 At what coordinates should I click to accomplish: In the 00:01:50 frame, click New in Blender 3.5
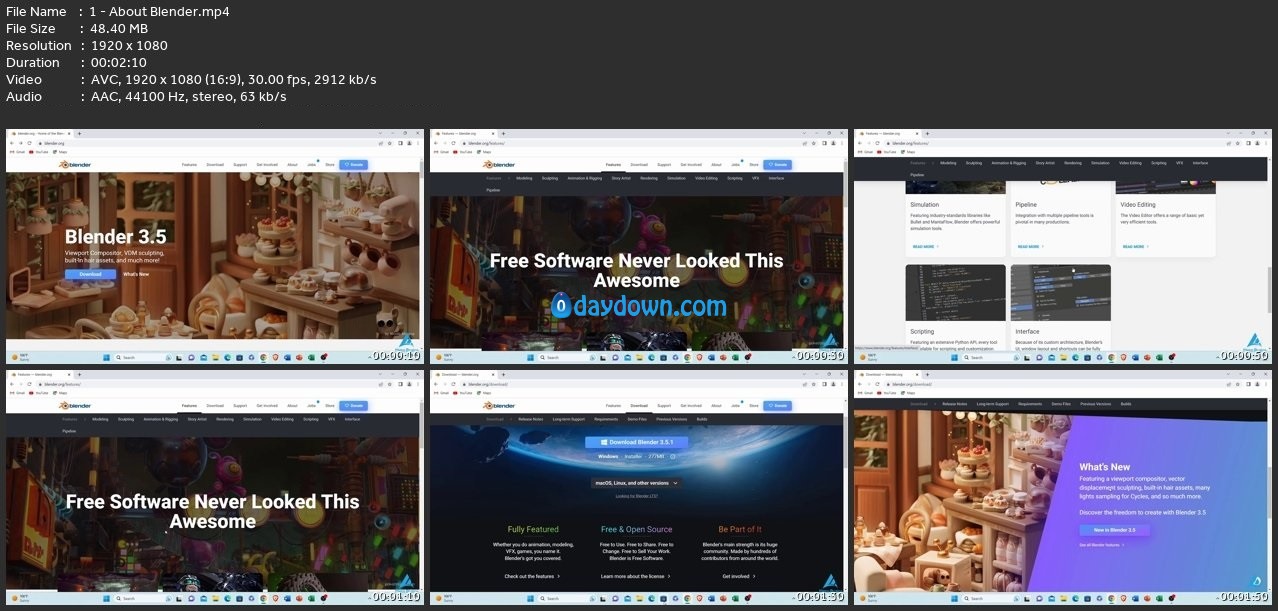click(x=1114, y=529)
